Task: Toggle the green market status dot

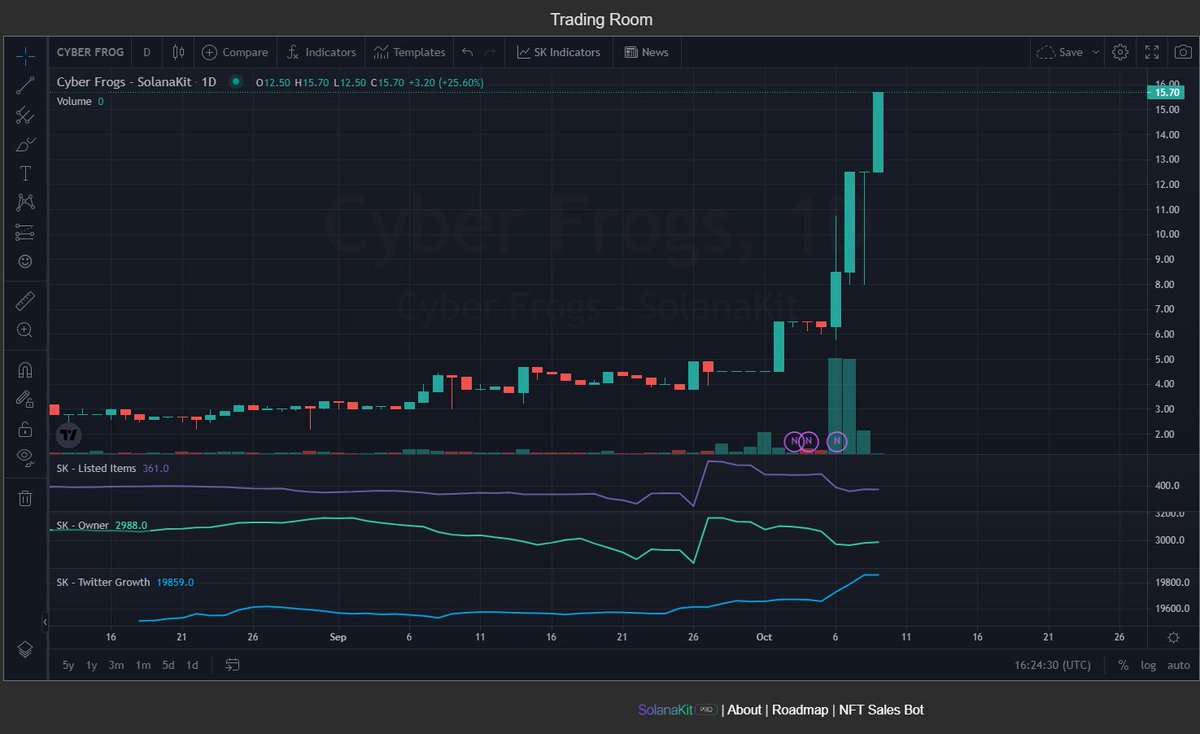Action: 235,82
